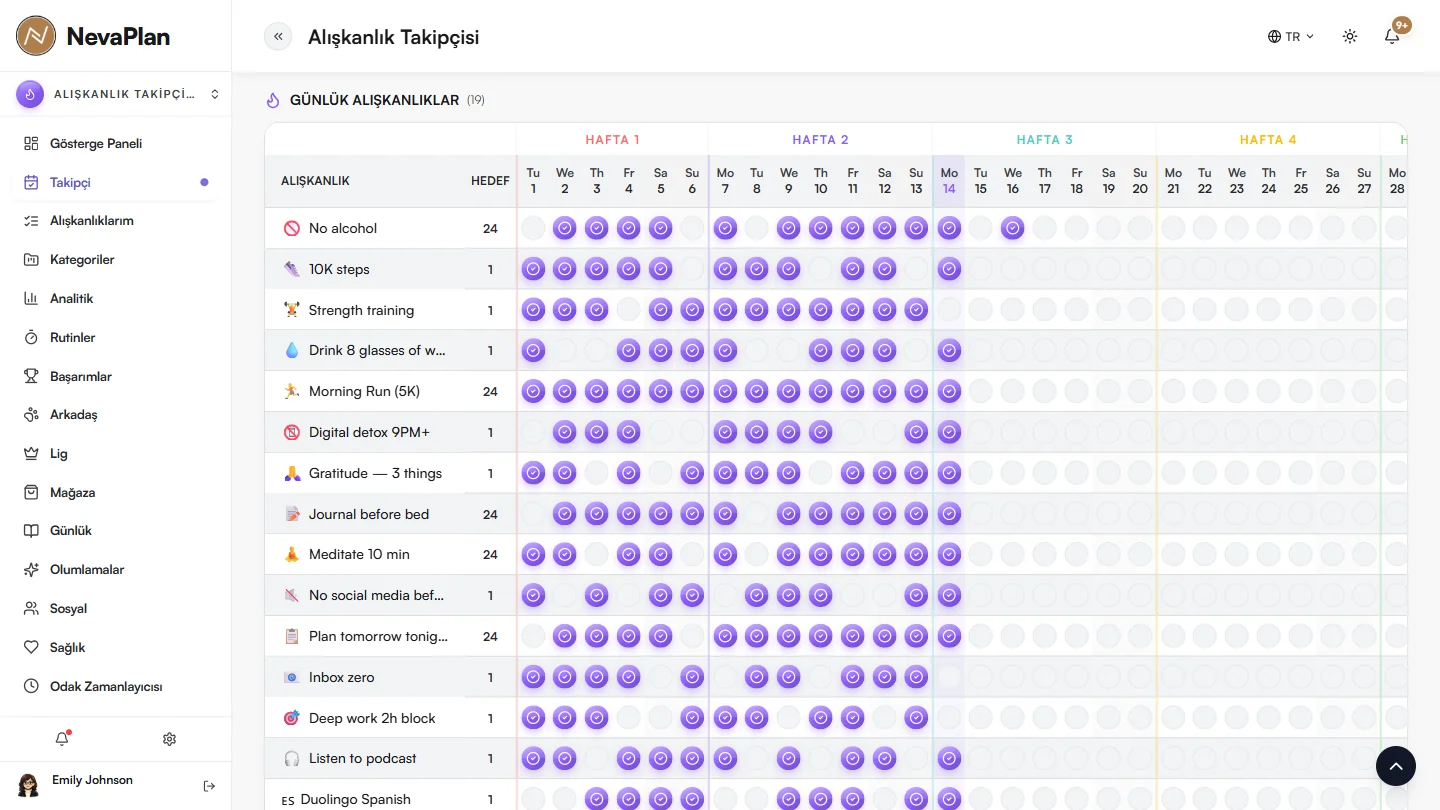
Task: Click back-to-top arrow button
Action: tap(1396, 766)
